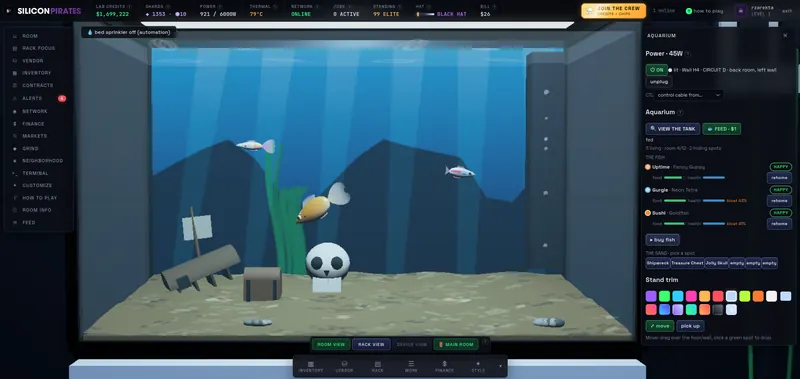Feed the fish for $1

coord(721,129)
